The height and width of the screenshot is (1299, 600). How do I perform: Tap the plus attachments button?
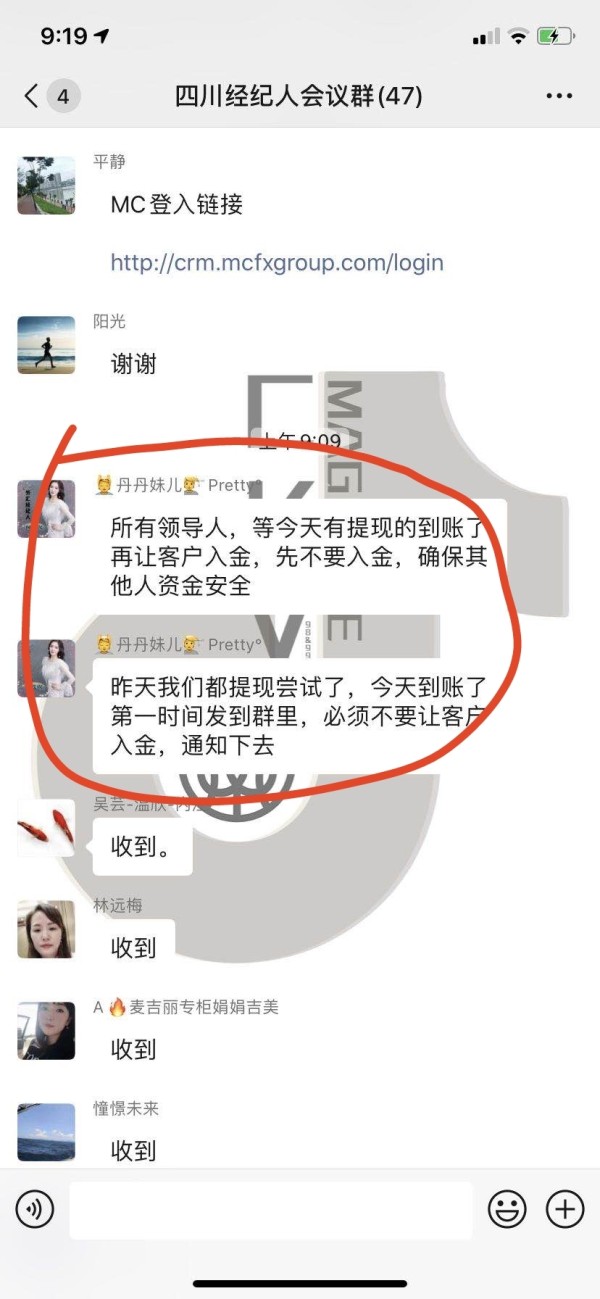click(x=565, y=1210)
